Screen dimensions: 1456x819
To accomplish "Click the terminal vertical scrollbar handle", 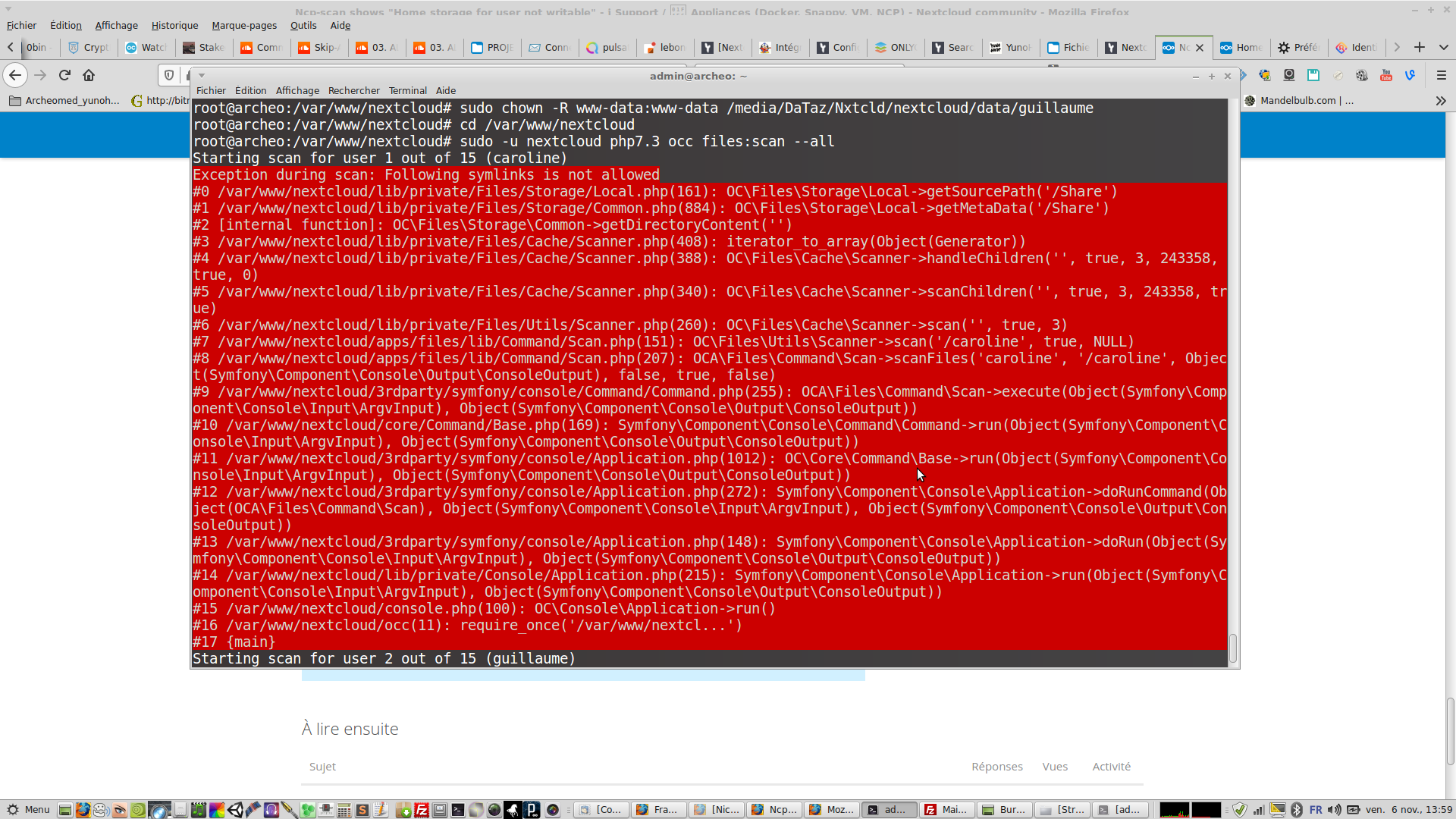I will click(x=1233, y=648).
